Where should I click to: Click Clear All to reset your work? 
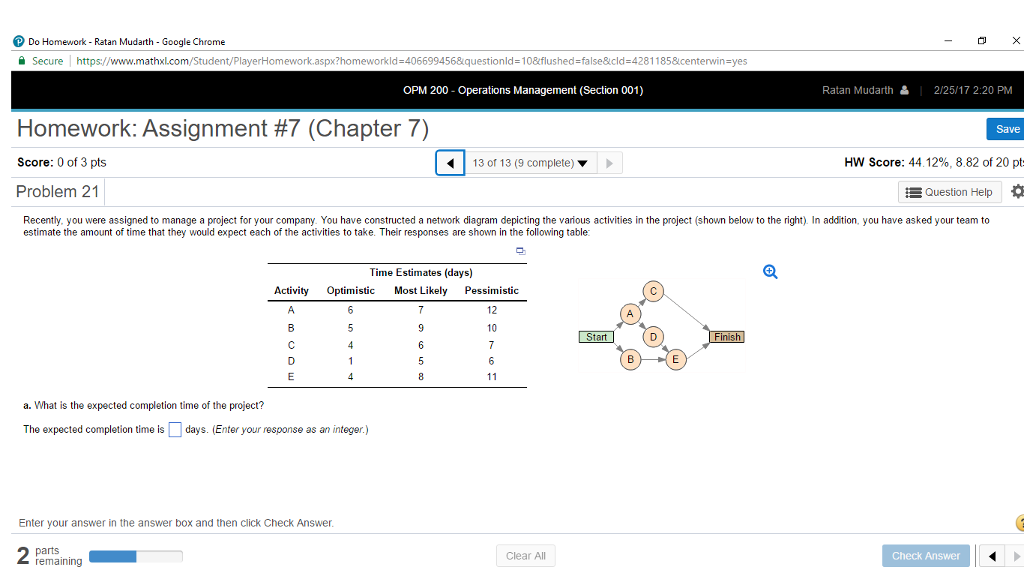[x=525, y=555]
